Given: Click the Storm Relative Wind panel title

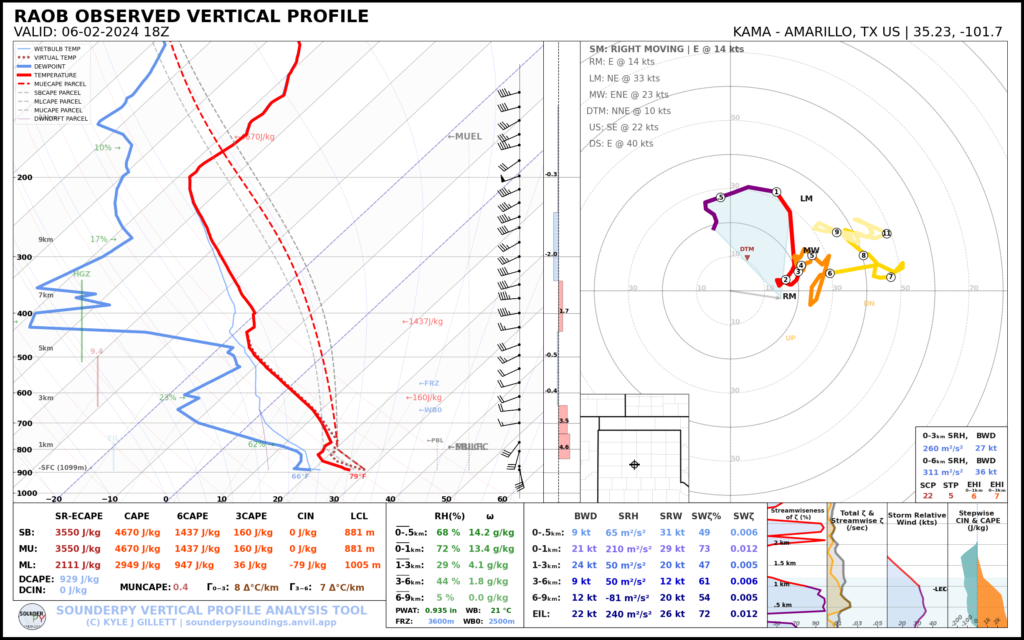Looking at the screenshot, I should 916,521.
